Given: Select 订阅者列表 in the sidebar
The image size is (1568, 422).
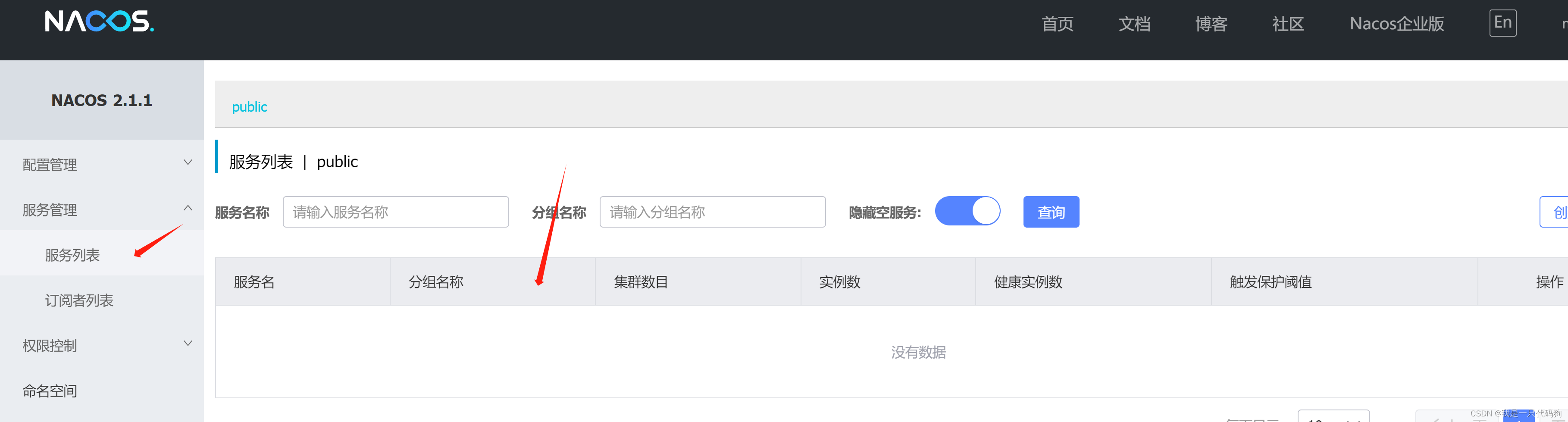Looking at the screenshot, I should pyautogui.click(x=79, y=299).
